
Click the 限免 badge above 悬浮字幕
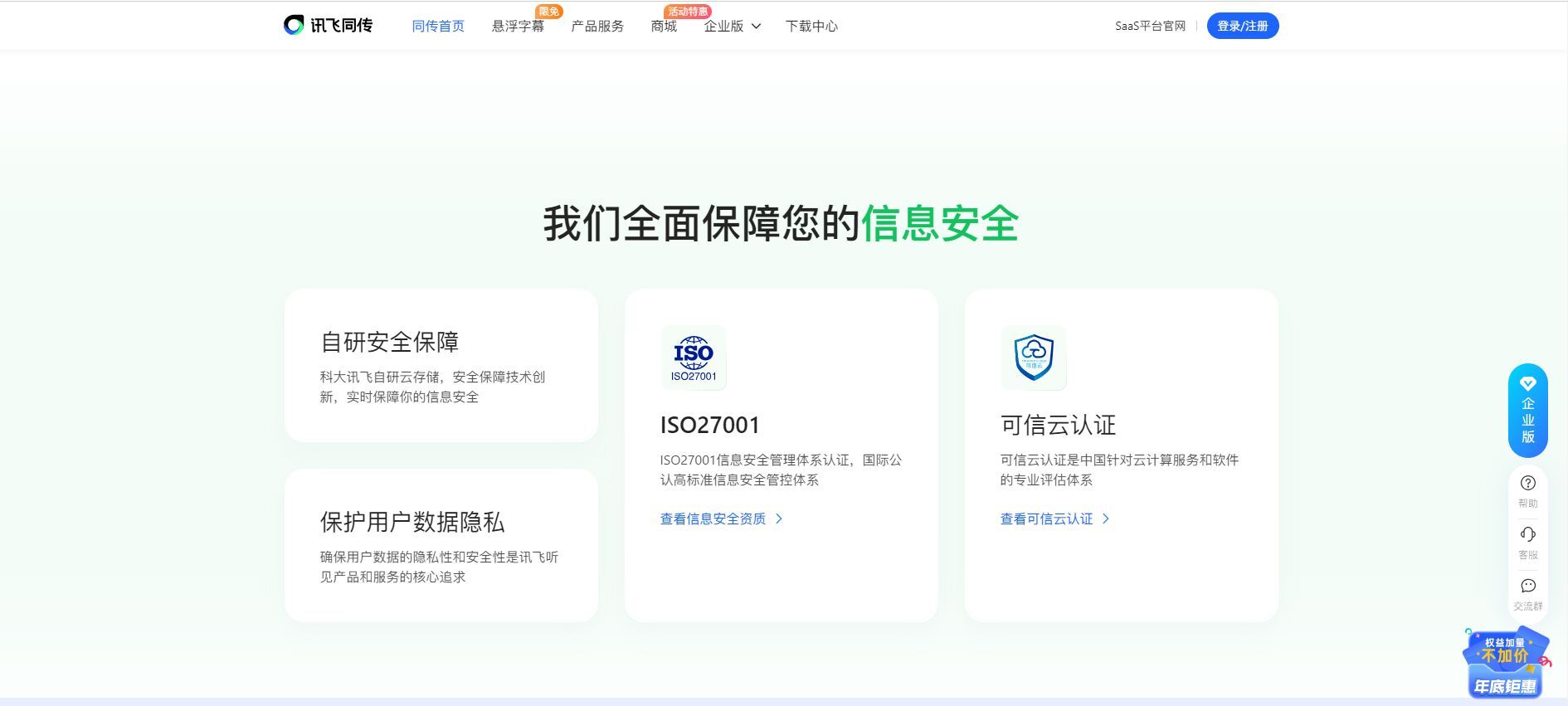pyautogui.click(x=548, y=12)
